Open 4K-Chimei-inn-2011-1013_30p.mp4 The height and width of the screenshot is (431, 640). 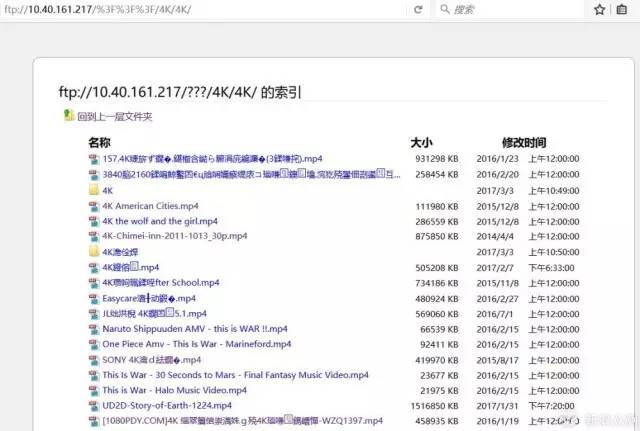coord(175,236)
